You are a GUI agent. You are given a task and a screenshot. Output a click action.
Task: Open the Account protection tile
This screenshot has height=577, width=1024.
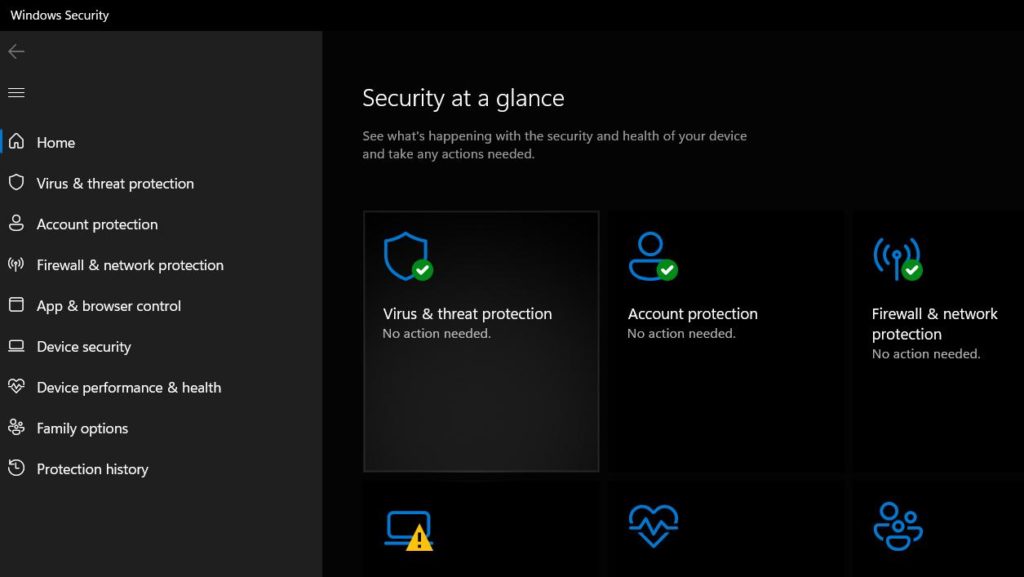[x=725, y=341]
